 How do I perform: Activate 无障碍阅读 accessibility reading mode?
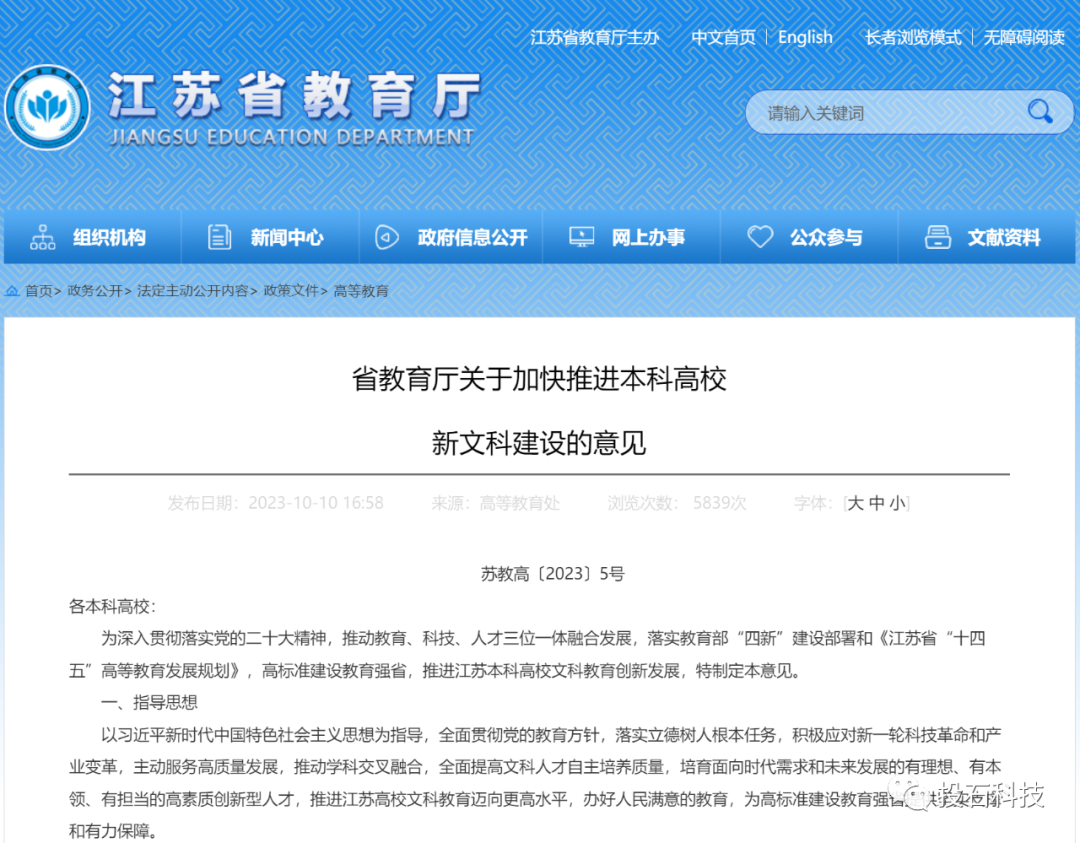tap(1023, 37)
